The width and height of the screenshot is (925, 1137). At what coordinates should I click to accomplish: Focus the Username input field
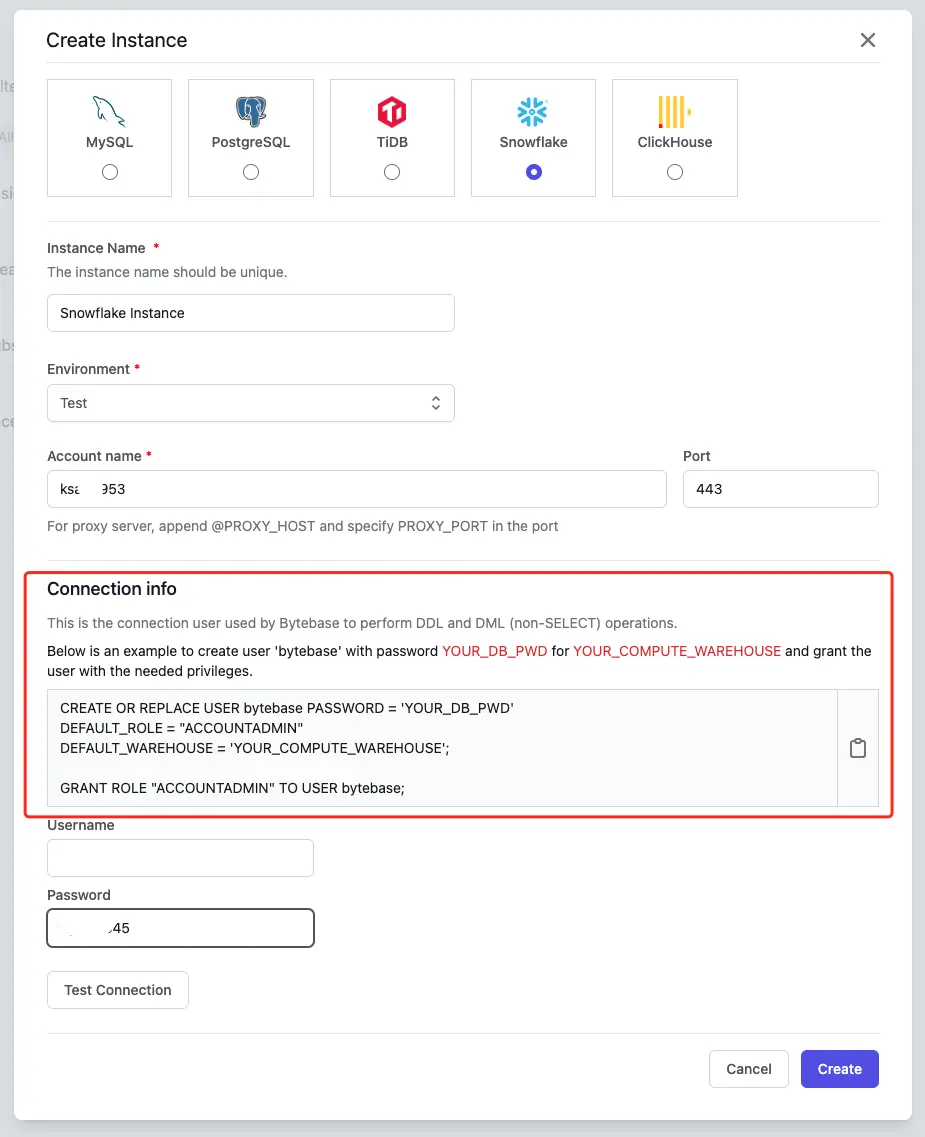(181, 858)
